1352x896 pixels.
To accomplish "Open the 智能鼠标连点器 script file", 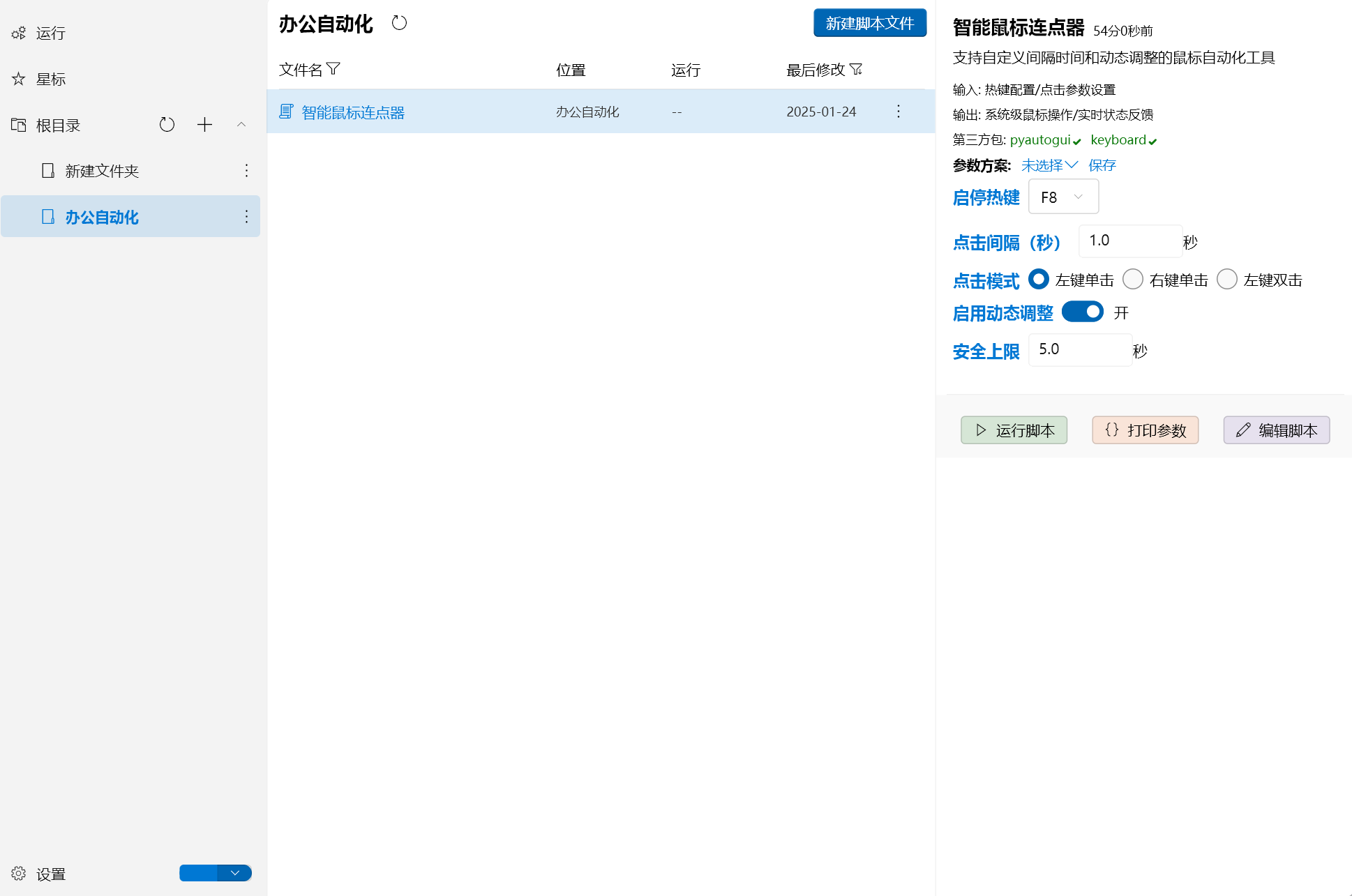I will [353, 112].
